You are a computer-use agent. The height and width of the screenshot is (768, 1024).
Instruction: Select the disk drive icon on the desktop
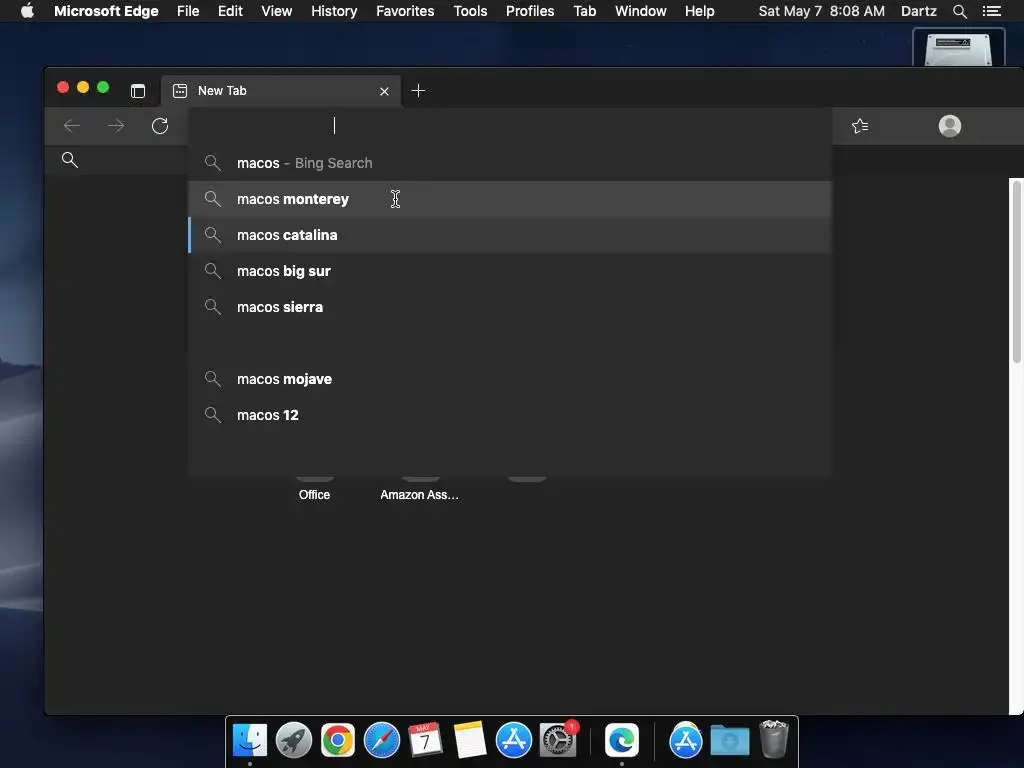click(x=959, y=48)
